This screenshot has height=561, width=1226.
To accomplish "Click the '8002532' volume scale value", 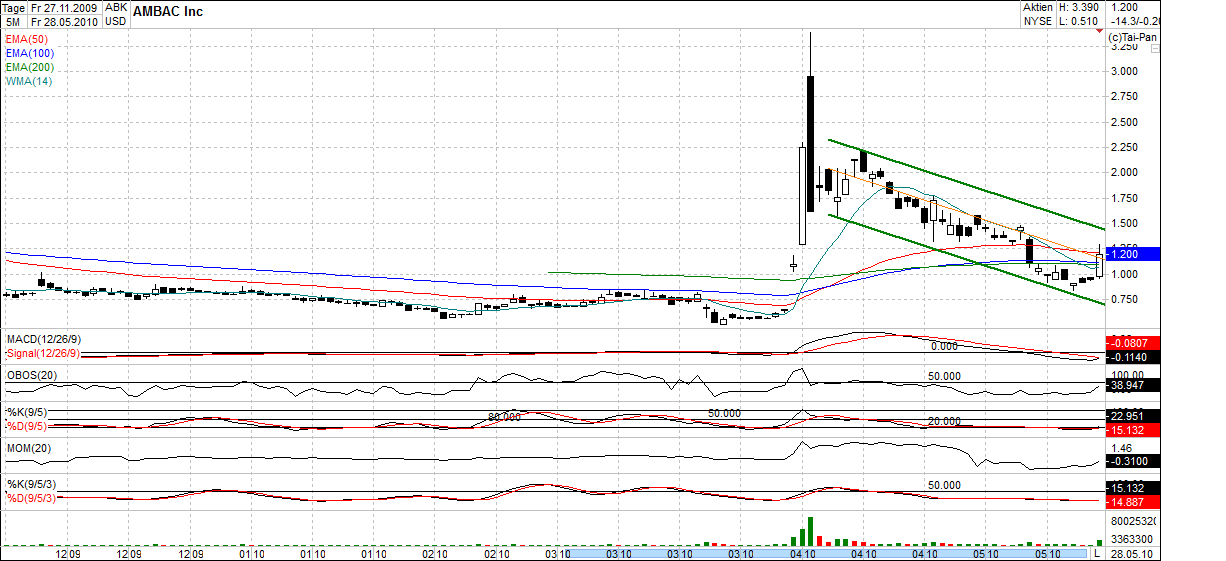I will pos(1133,521).
